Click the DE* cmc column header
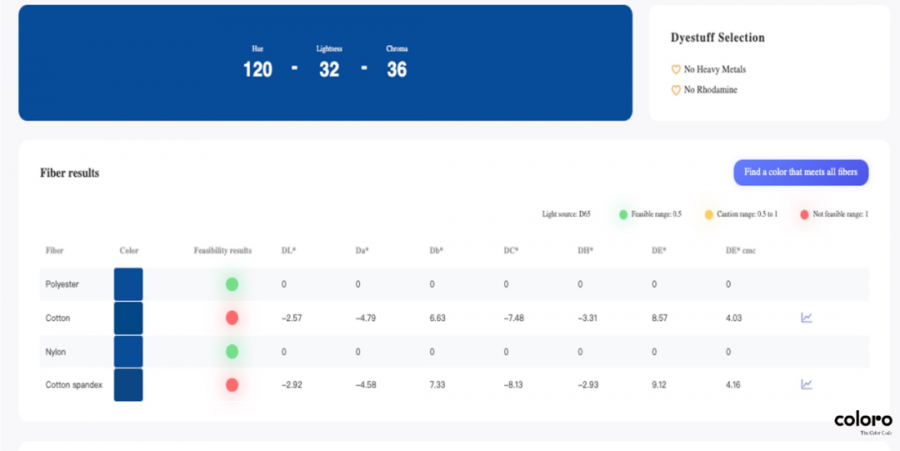This screenshot has height=451, width=900. pyautogui.click(x=740, y=251)
